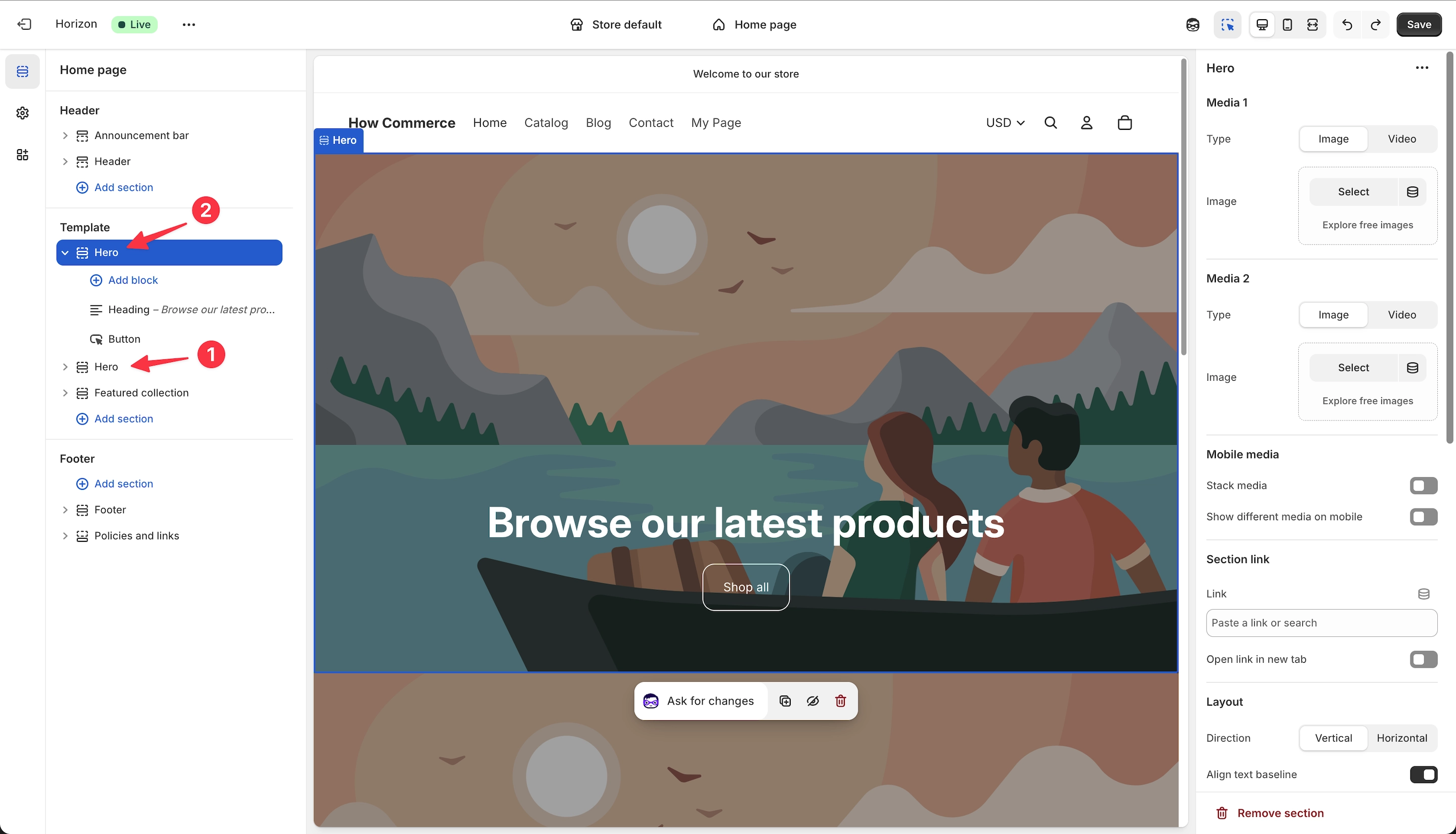
Task: Click Add section under Footer group
Action: (x=115, y=484)
